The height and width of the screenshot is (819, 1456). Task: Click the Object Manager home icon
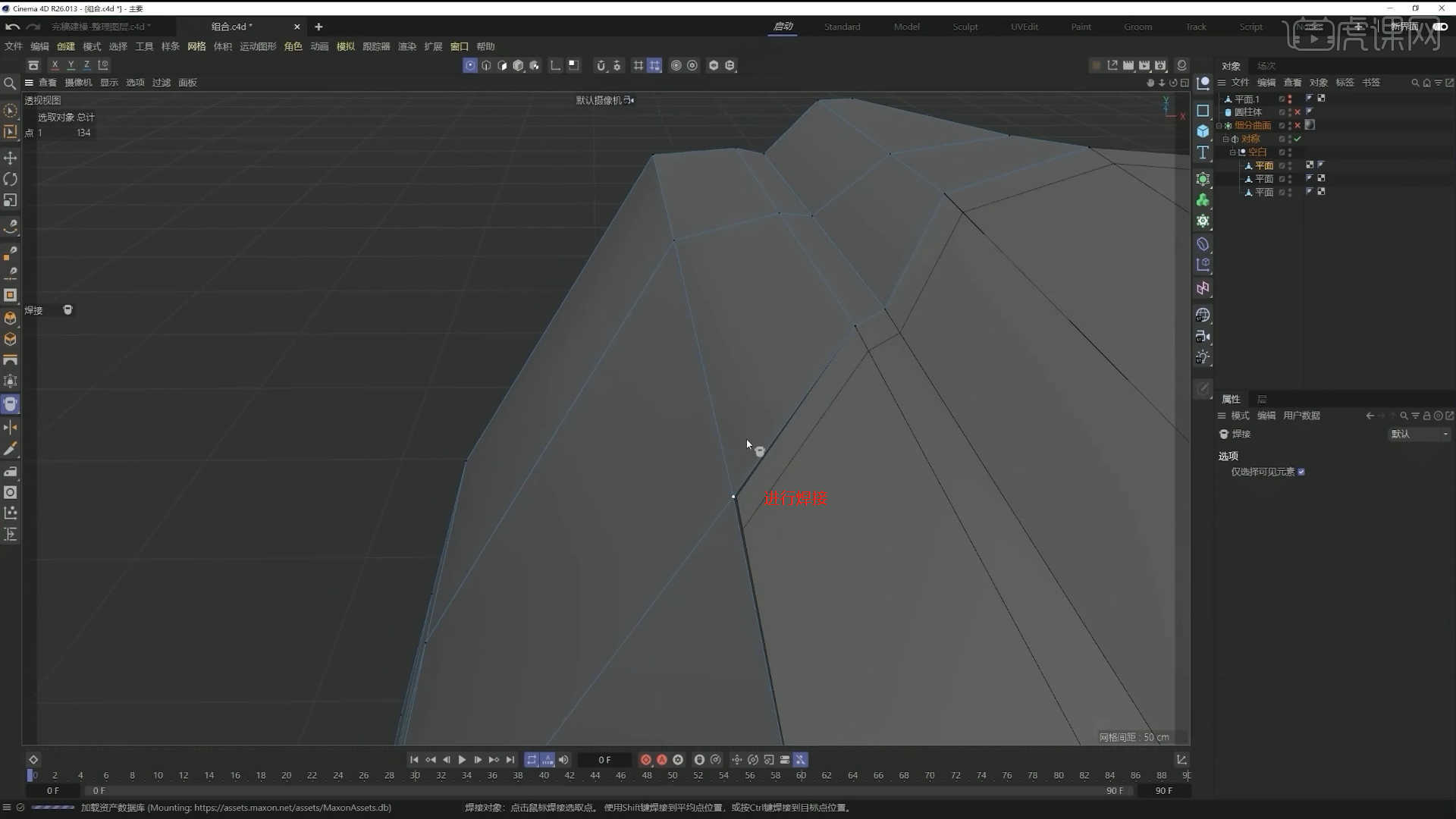[x=1426, y=83]
